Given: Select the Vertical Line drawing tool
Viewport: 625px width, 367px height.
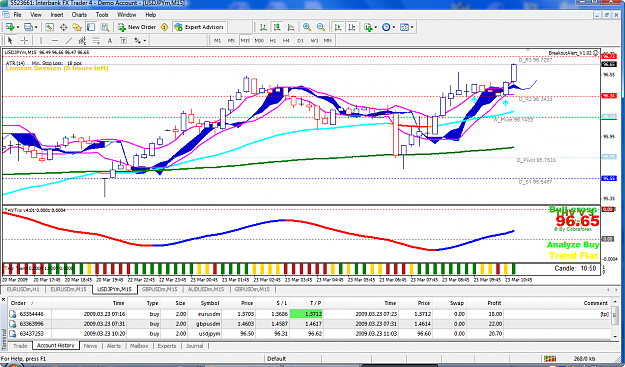Looking at the screenshot, I should [41, 40].
